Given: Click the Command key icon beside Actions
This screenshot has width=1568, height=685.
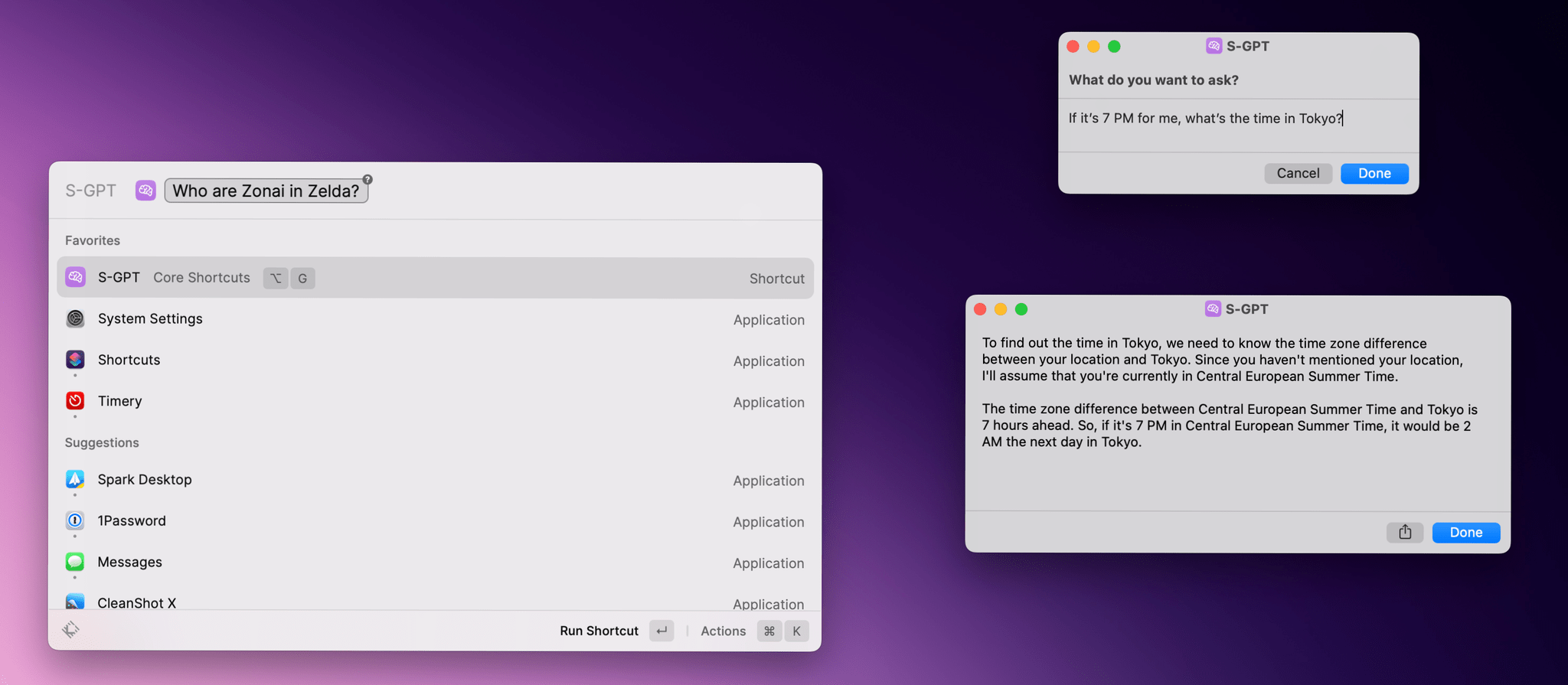Looking at the screenshot, I should tap(769, 631).
